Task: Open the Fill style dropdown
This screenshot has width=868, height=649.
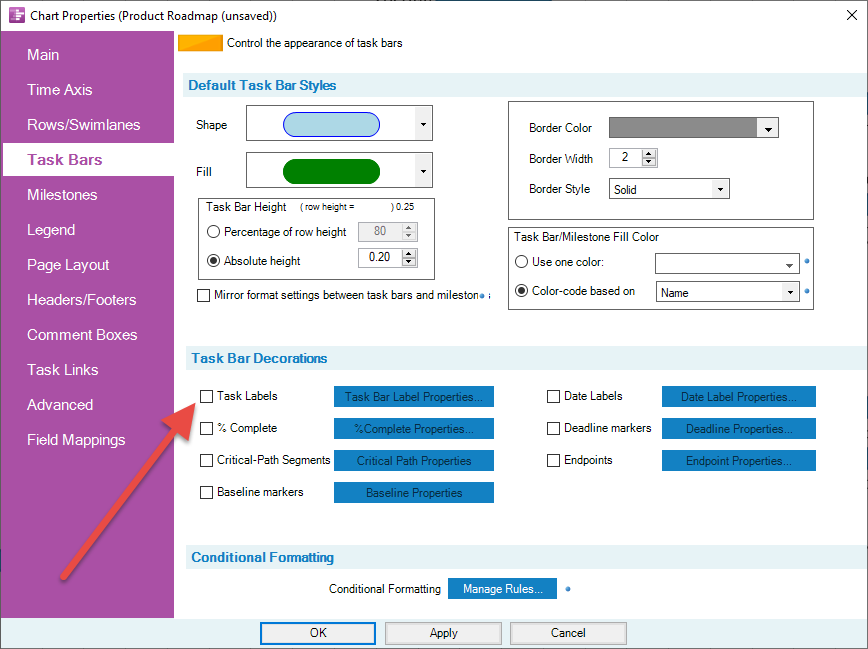Action: 423,171
